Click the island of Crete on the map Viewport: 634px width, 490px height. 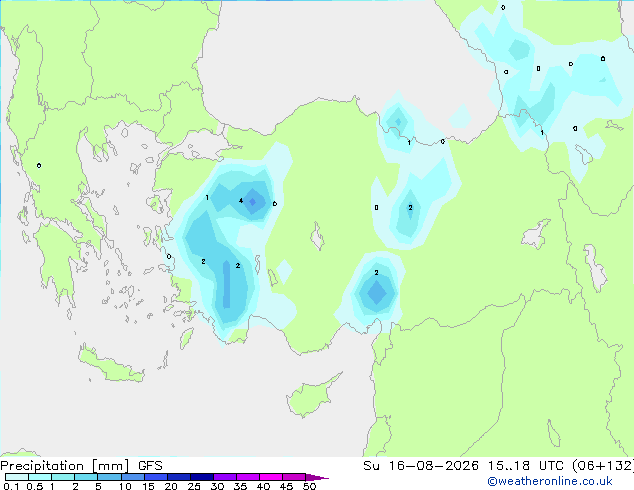click(x=110, y=364)
